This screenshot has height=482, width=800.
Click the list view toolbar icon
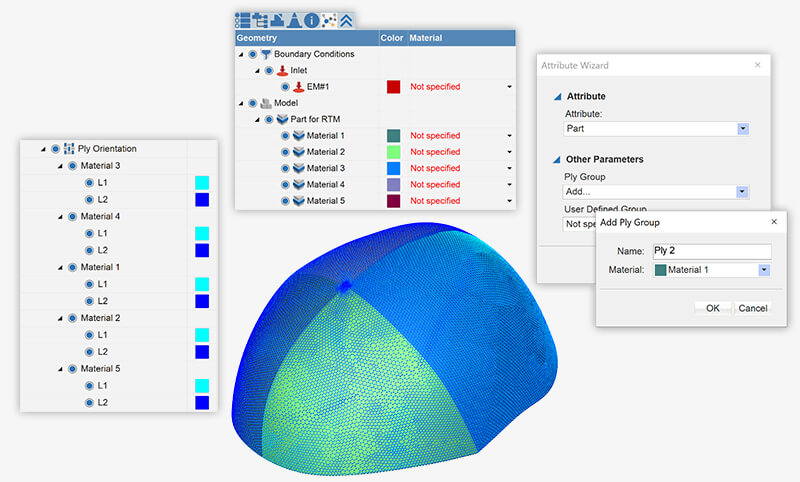(x=242, y=19)
